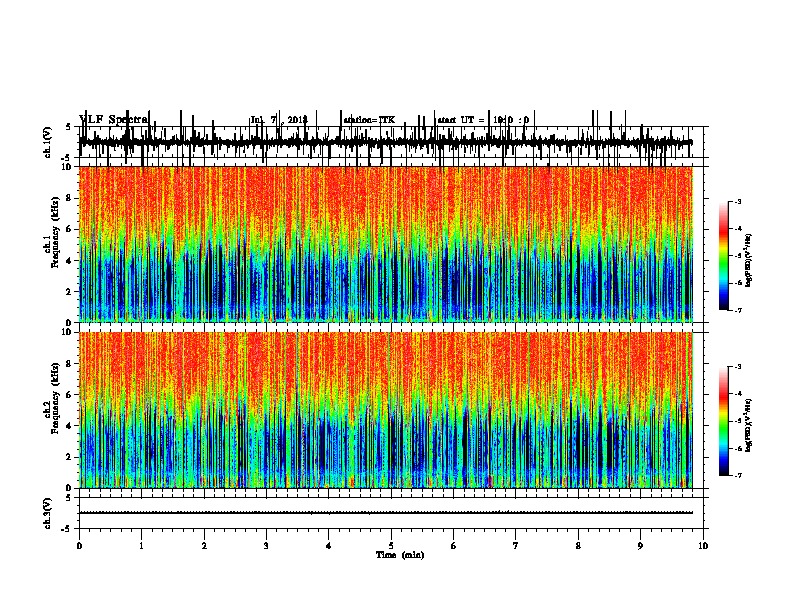
Task: Click the color bar beside the ch.1 spectrogram
Action: (724, 256)
